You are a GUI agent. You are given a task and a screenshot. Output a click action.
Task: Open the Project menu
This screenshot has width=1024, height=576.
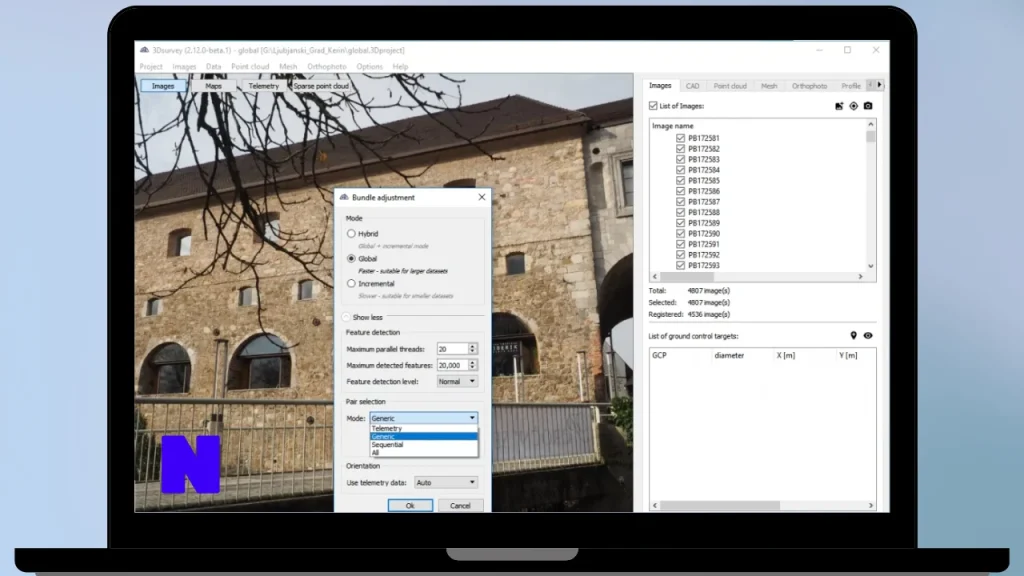pyautogui.click(x=151, y=67)
